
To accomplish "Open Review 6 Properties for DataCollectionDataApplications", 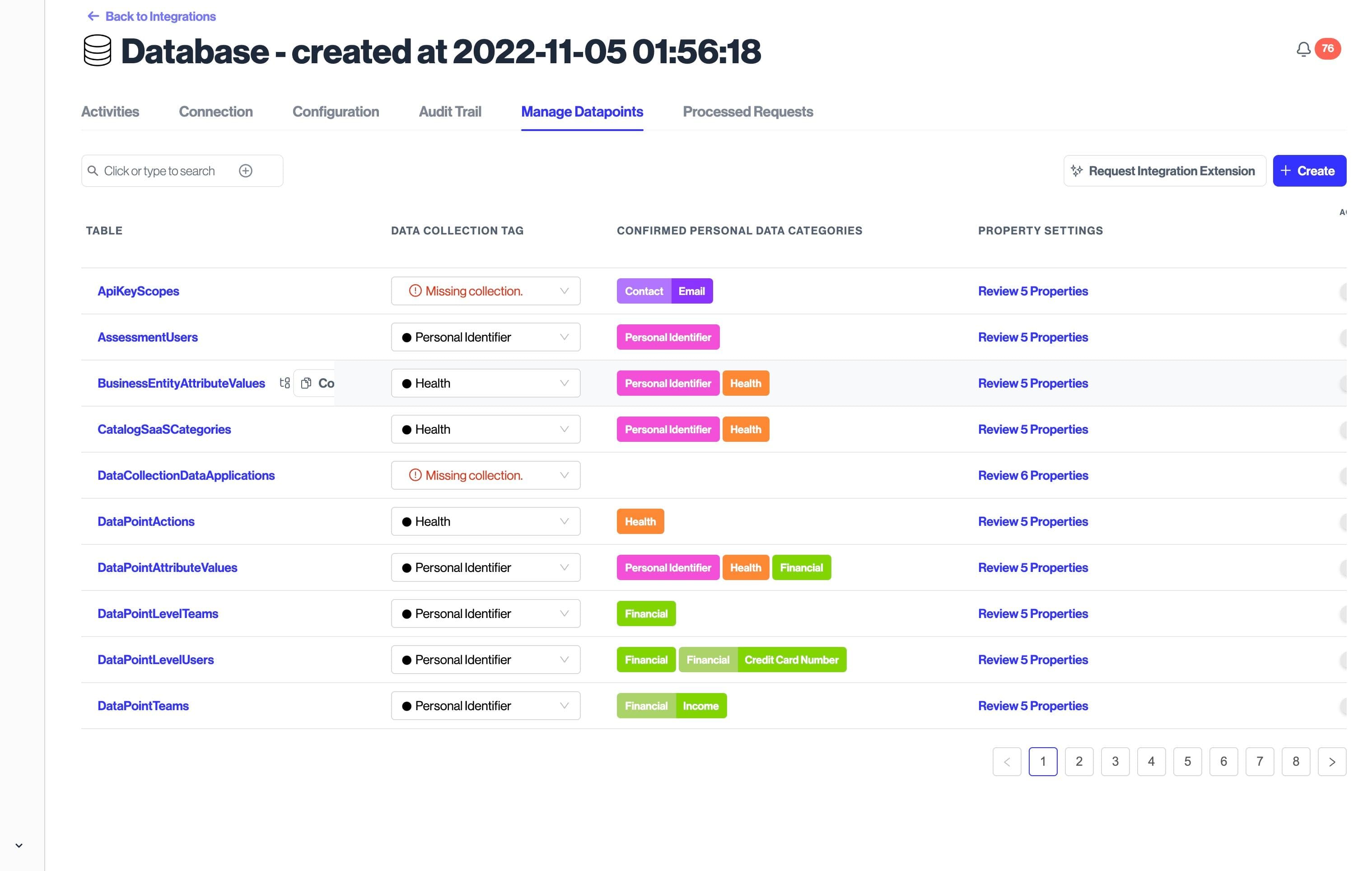I will coord(1032,475).
